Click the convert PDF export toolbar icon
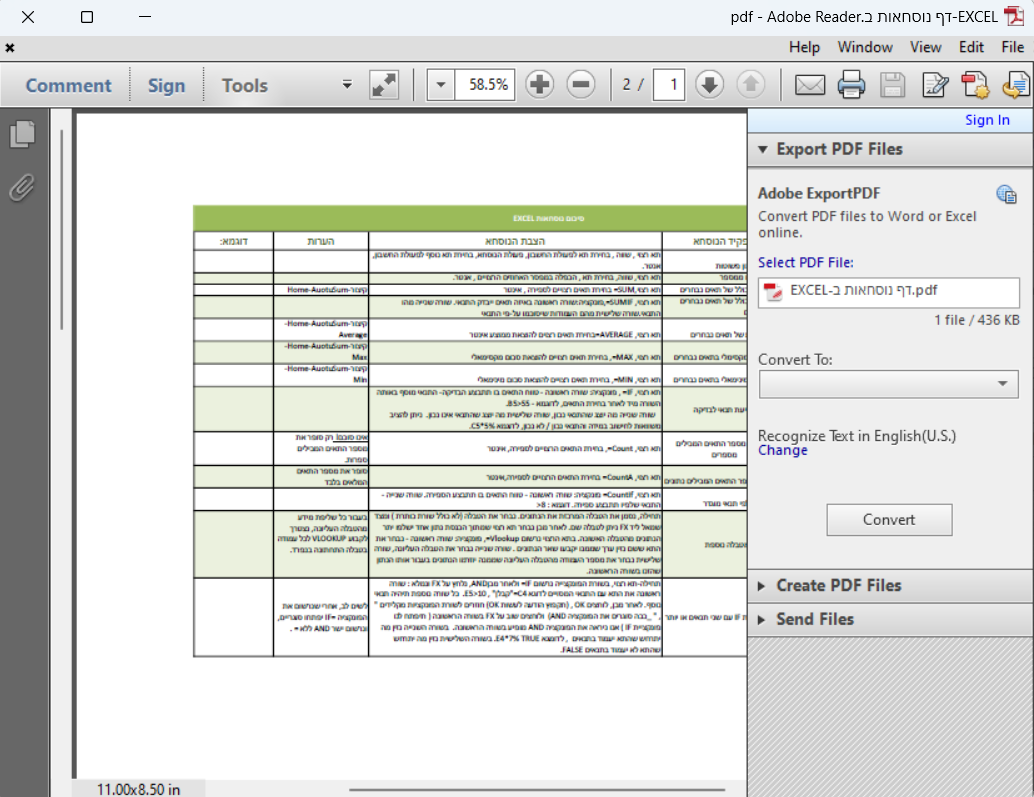Viewport: 1034px width, 797px height. pos(1016,85)
